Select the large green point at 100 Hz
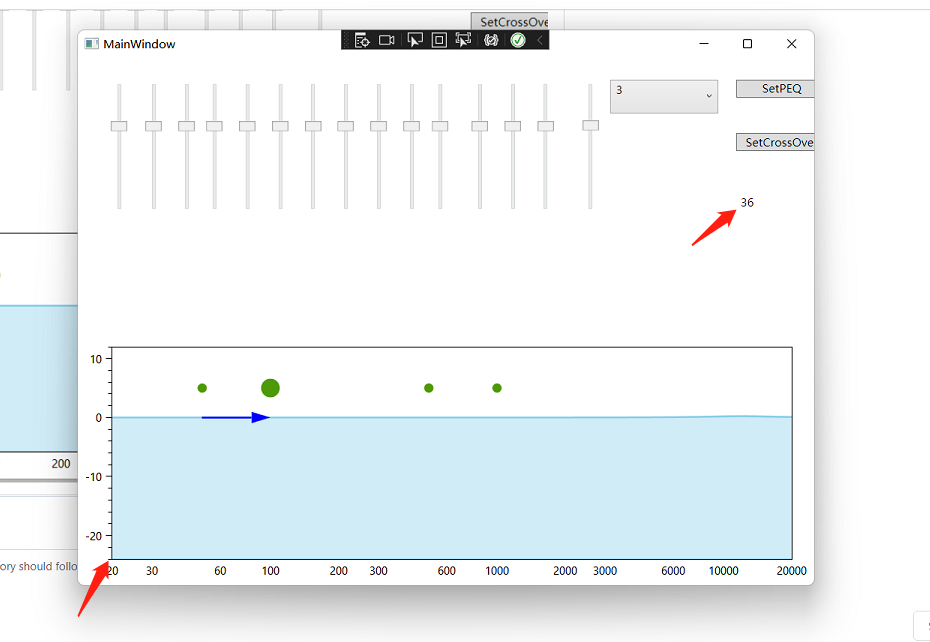This screenshot has height=642, width=930. [x=270, y=388]
